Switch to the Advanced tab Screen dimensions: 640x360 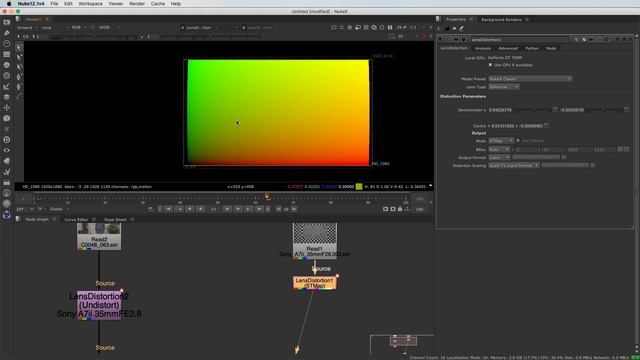(x=508, y=48)
